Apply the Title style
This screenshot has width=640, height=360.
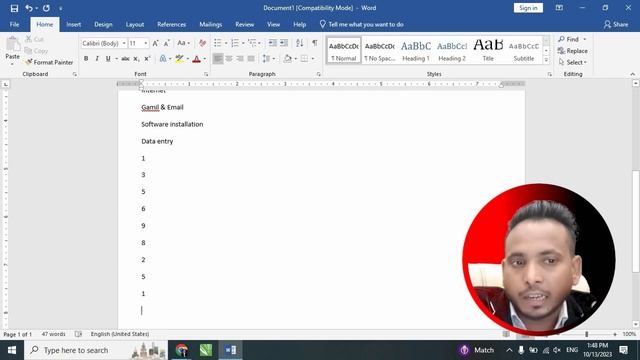488,51
